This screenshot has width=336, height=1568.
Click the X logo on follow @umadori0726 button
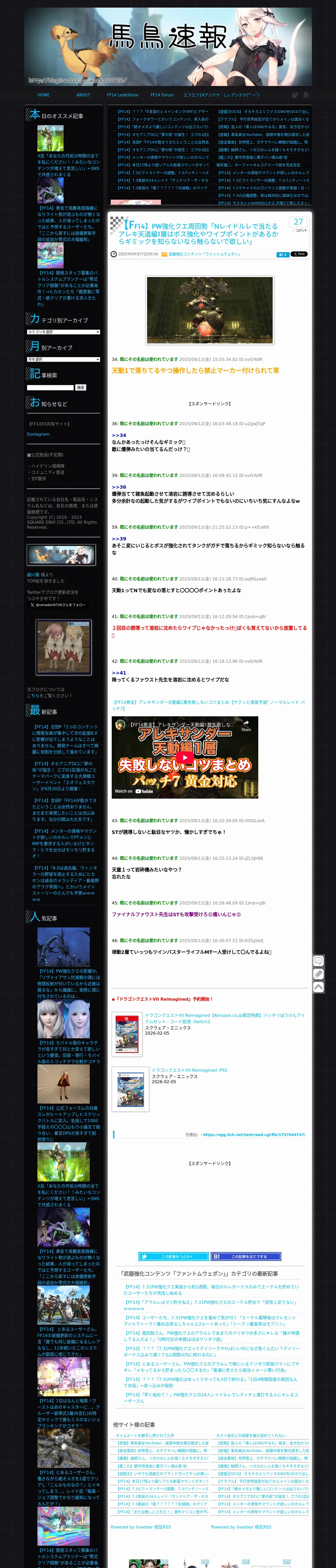tap(32, 605)
